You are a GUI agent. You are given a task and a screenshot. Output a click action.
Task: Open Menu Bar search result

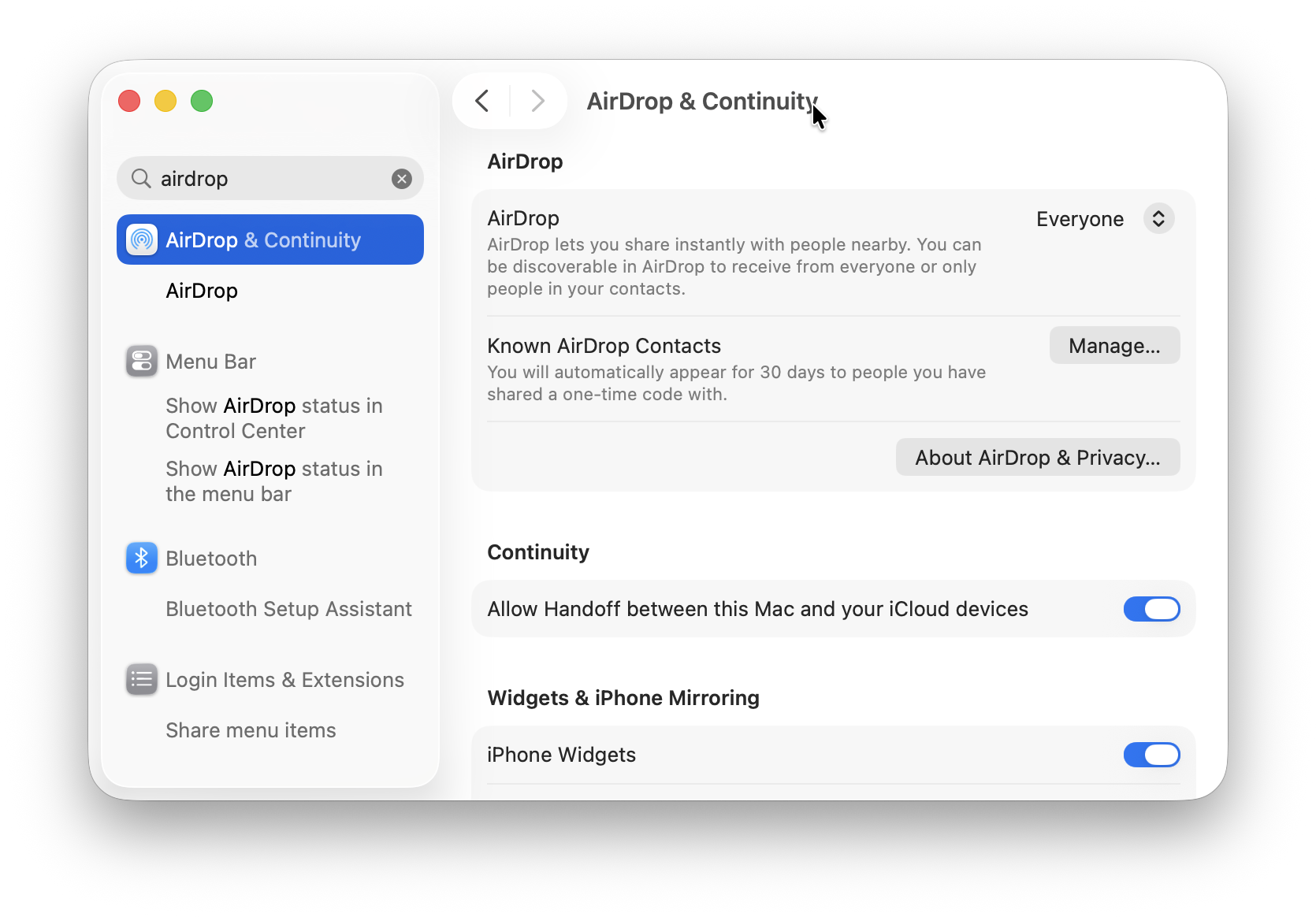coord(210,362)
